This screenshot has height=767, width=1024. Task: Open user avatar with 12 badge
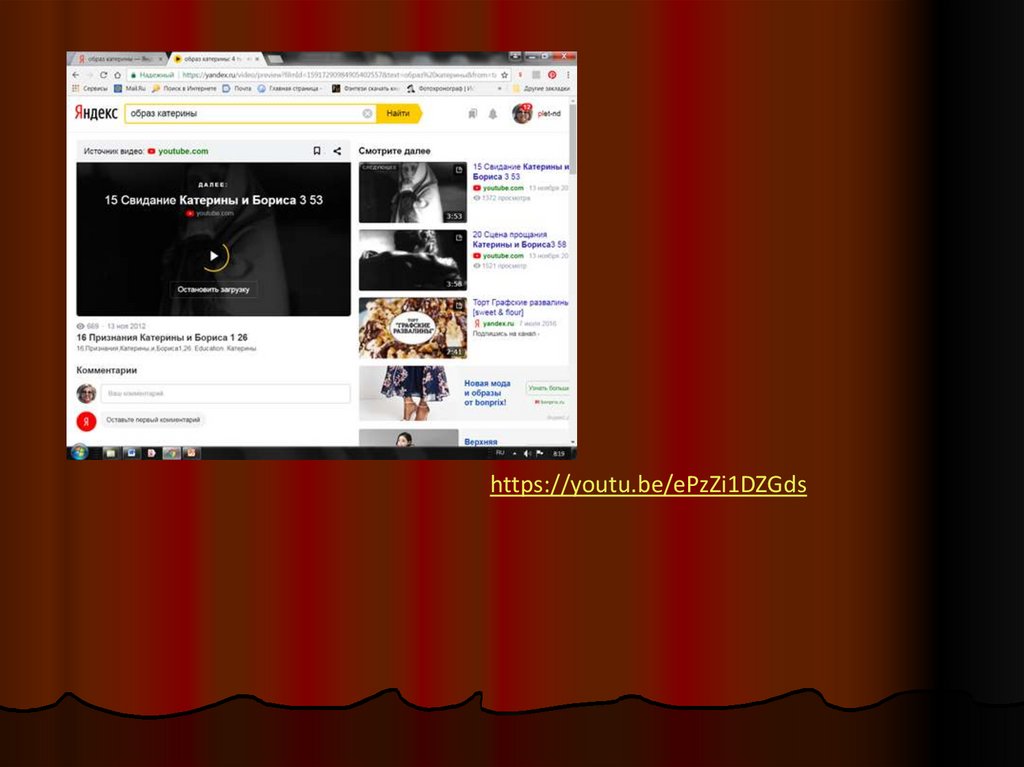(x=522, y=113)
